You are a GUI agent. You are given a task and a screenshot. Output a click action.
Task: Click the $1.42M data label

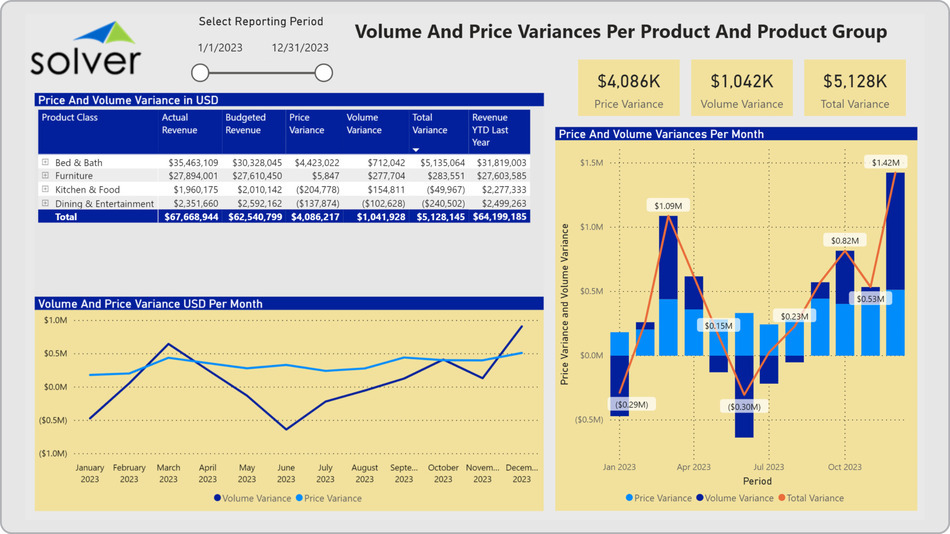point(885,162)
